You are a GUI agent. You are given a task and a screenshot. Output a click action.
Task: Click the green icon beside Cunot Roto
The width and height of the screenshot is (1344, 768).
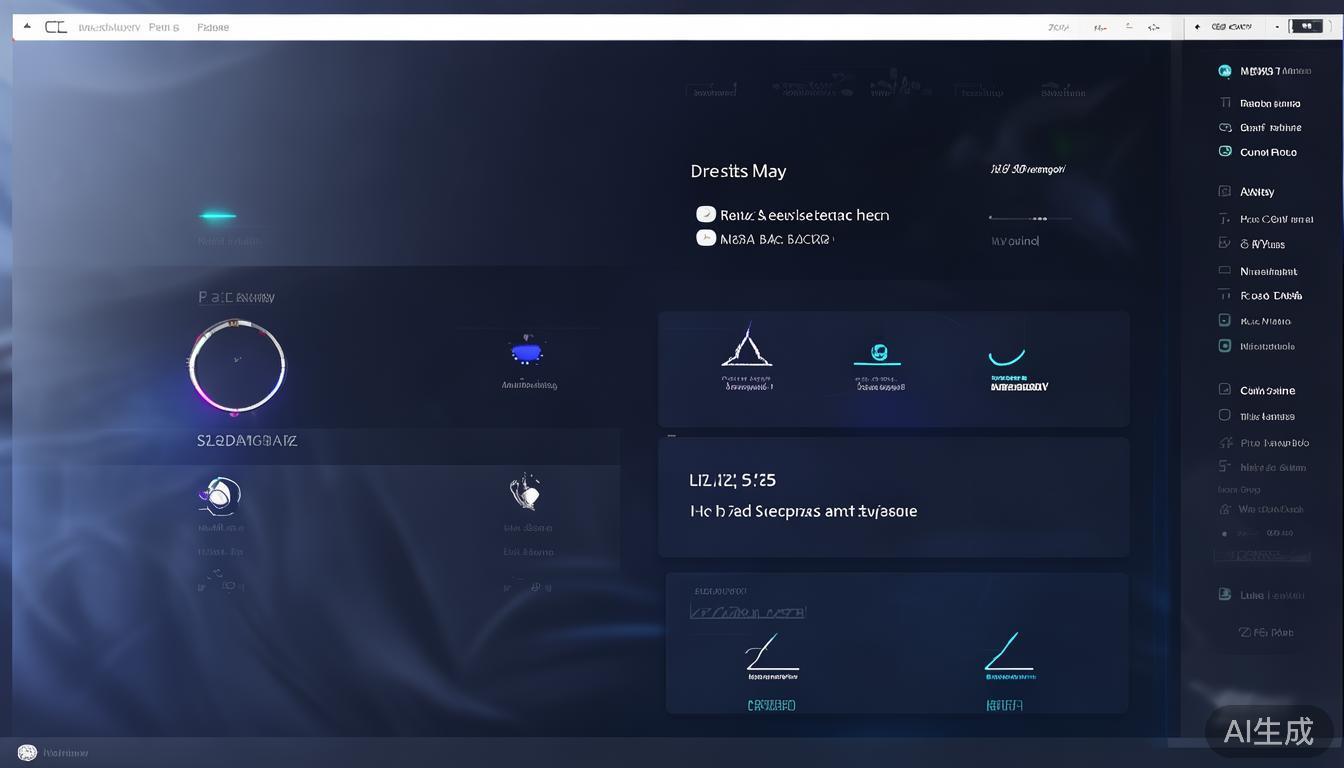click(1225, 152)
